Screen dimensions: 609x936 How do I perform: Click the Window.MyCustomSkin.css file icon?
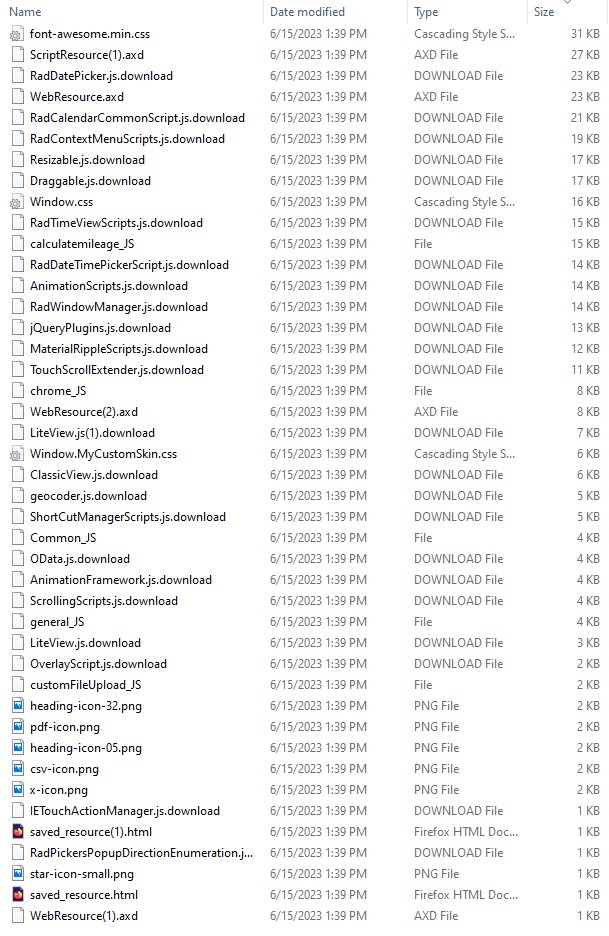[x=17, y=454]
